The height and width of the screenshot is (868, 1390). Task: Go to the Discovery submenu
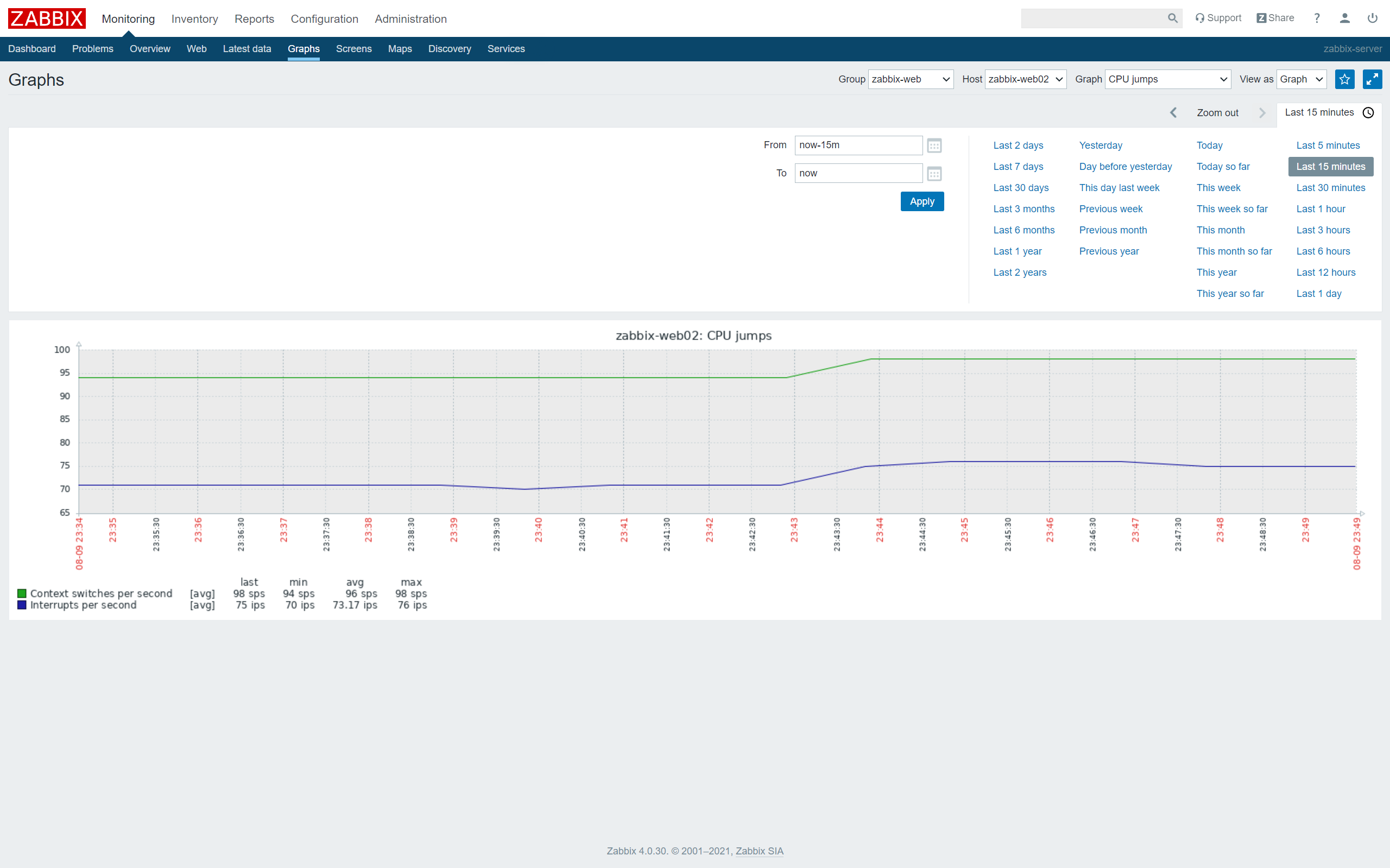tap(450, 49)
